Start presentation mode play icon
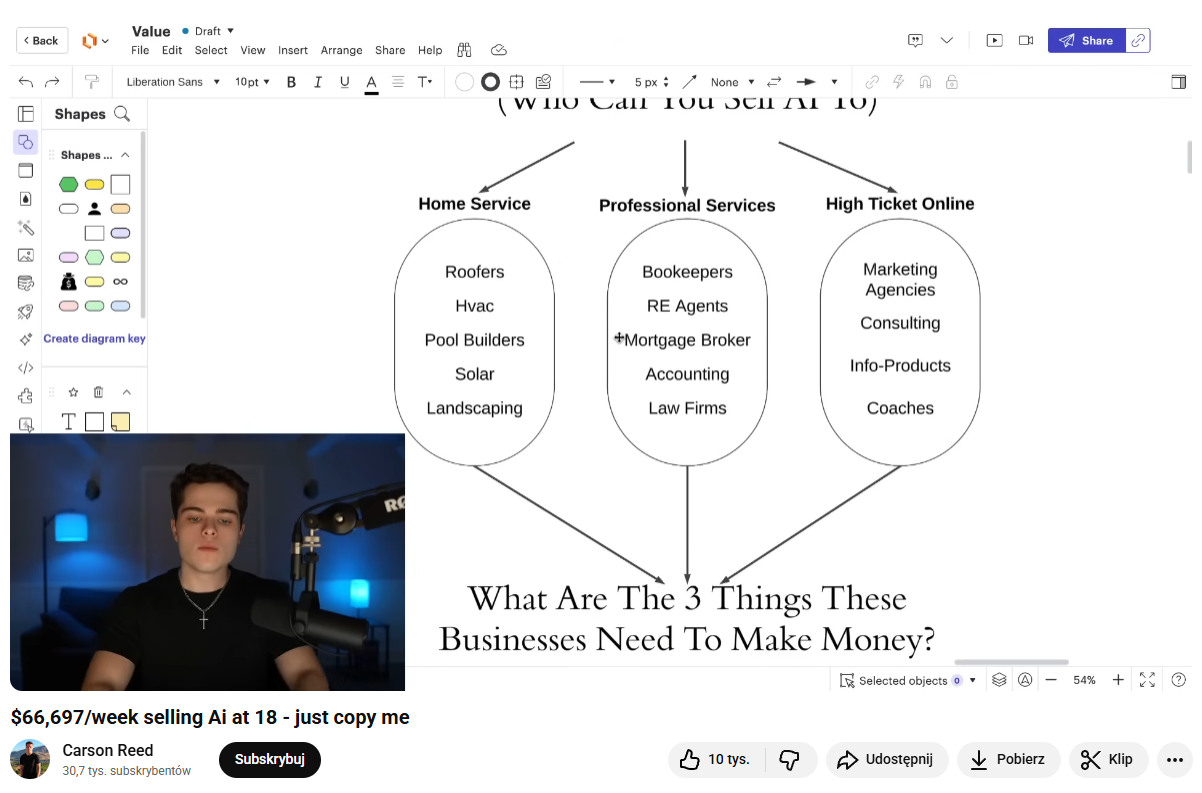Screen dimensions: 1202x793 coord(994,40)
